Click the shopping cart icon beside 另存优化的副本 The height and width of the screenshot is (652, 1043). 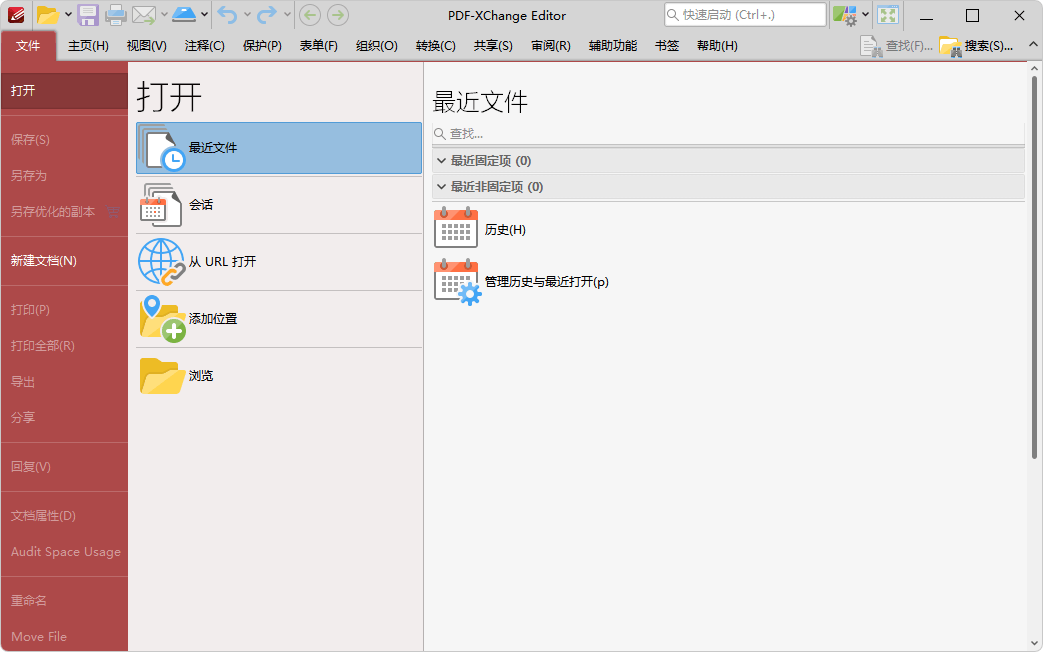click(113, 212)
